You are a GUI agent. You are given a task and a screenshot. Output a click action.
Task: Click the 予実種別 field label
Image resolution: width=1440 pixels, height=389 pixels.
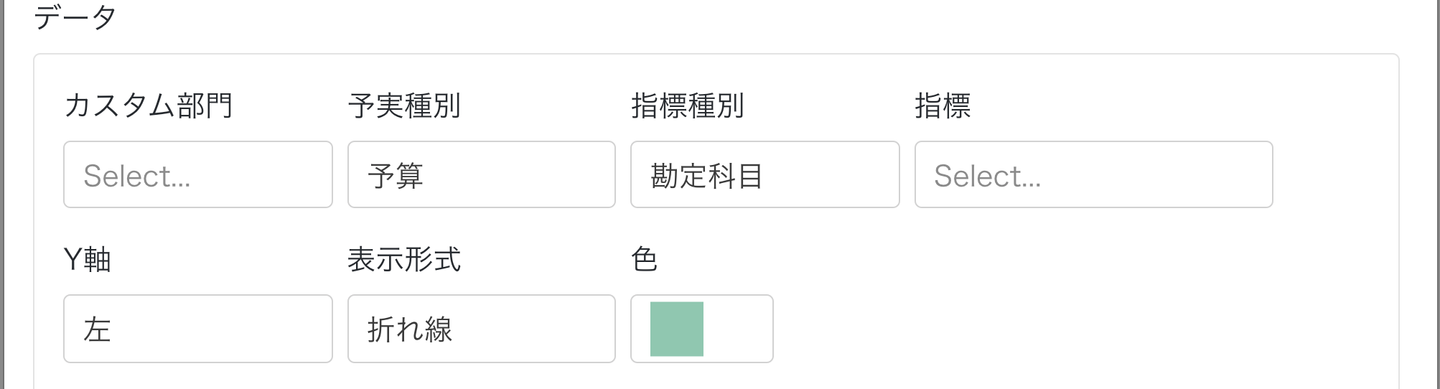click(x=404, y=106)
